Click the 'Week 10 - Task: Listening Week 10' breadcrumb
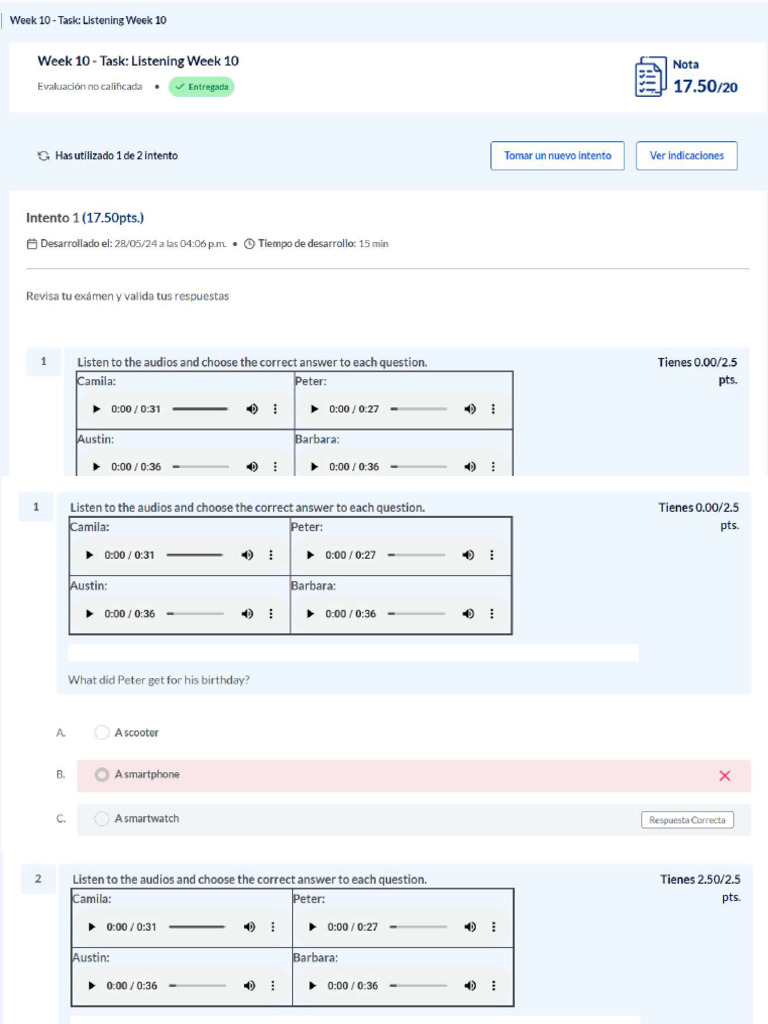Screen dimensions: 768x1024 [x=88, y=20]
